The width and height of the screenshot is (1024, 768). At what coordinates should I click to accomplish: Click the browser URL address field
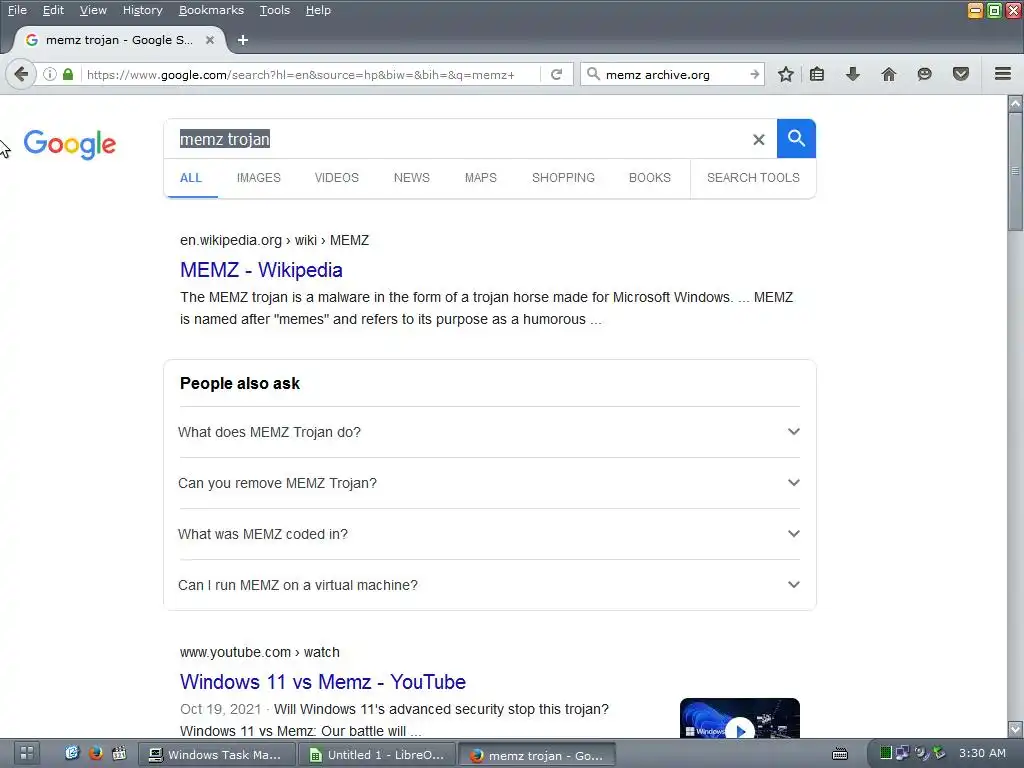pos(310,74)
